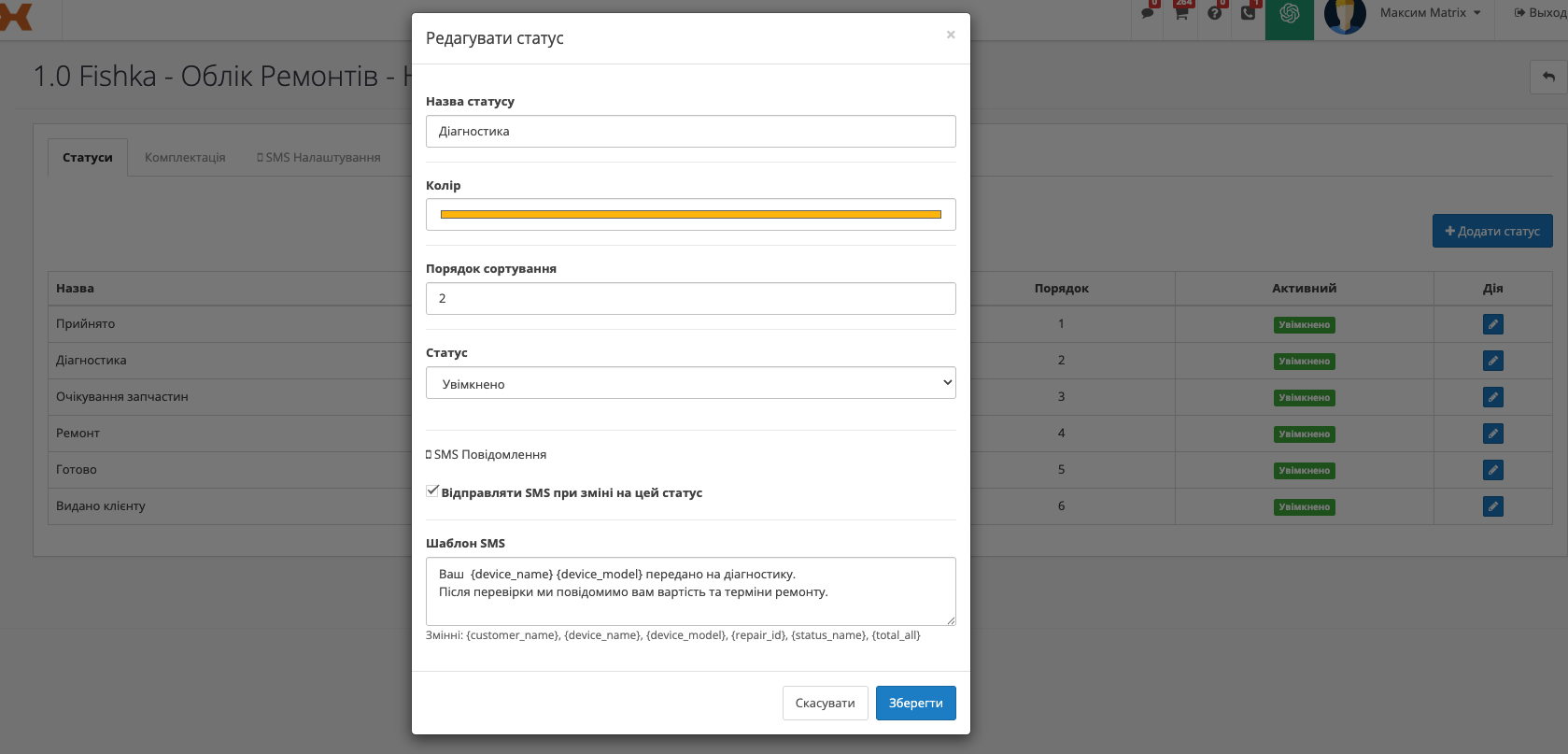Screen dimensions: 1568x754
Task: Open the phone calls icon
Action: pyautogui.click(x=1249, y=13)
